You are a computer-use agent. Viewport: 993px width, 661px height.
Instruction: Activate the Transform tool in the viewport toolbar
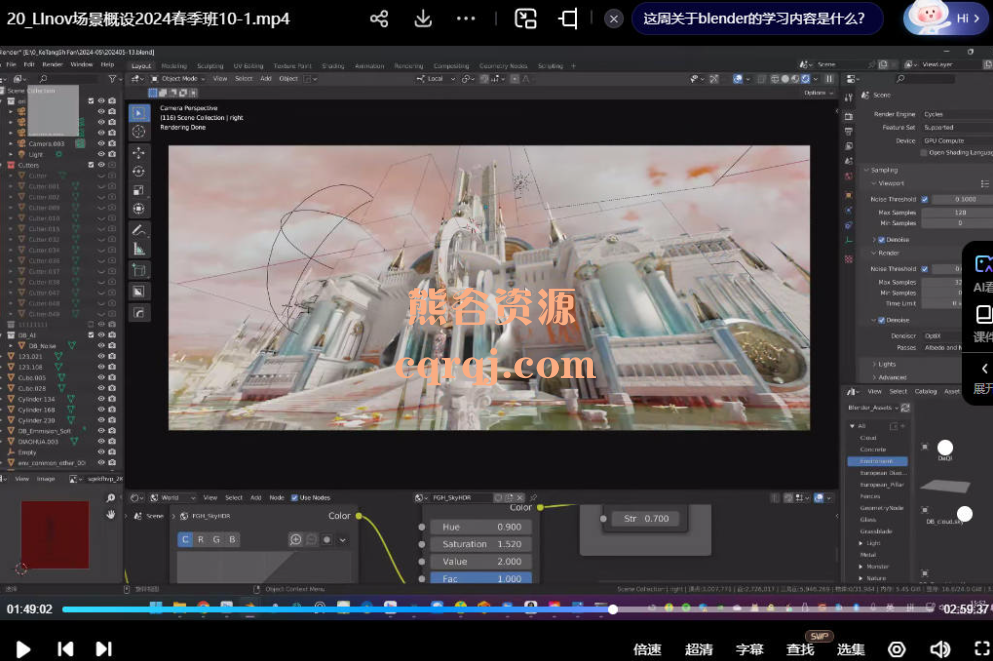point(139,208)
